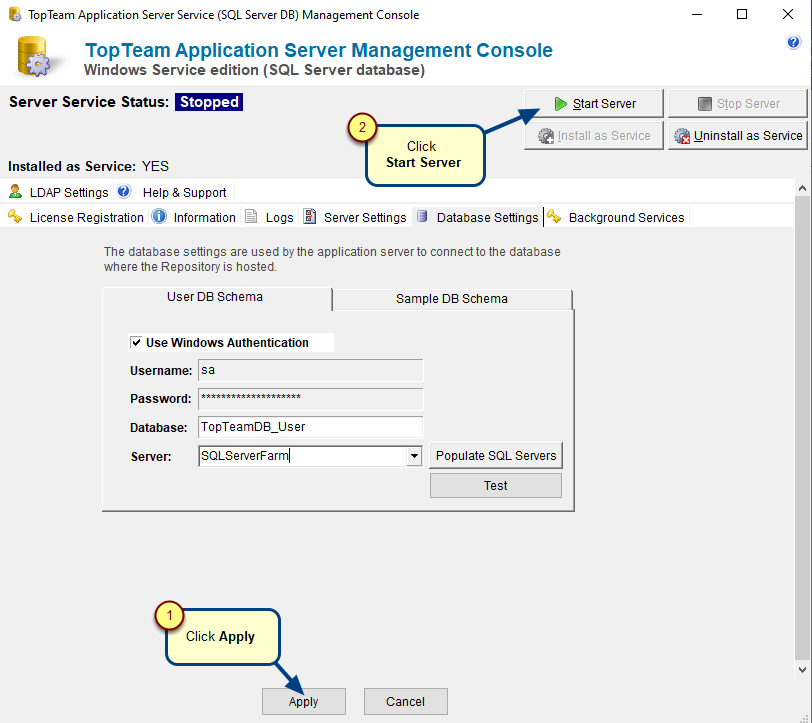The image size is (812, 723).
Task: Click the TopTeam database logo icon
Action: [x=34, y=56]
